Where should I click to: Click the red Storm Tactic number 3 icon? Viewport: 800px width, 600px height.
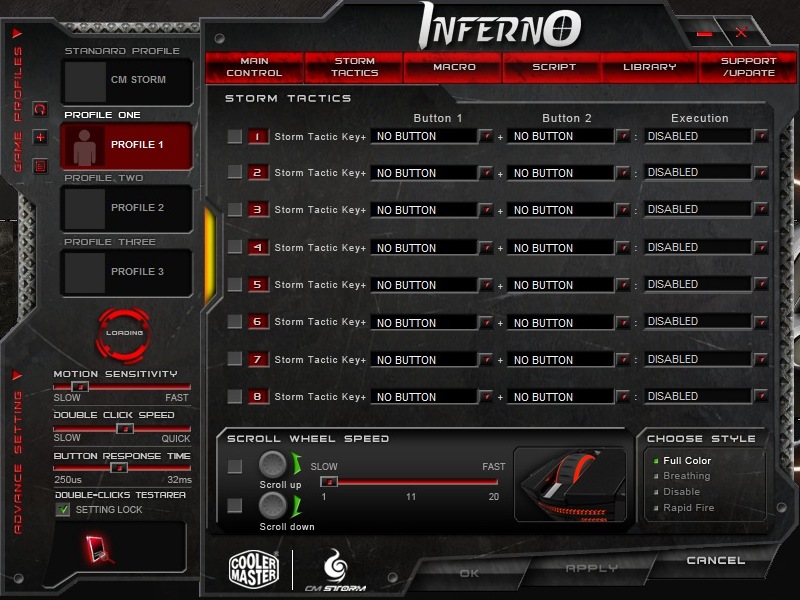pyautogui.click(x=258, y=209)
